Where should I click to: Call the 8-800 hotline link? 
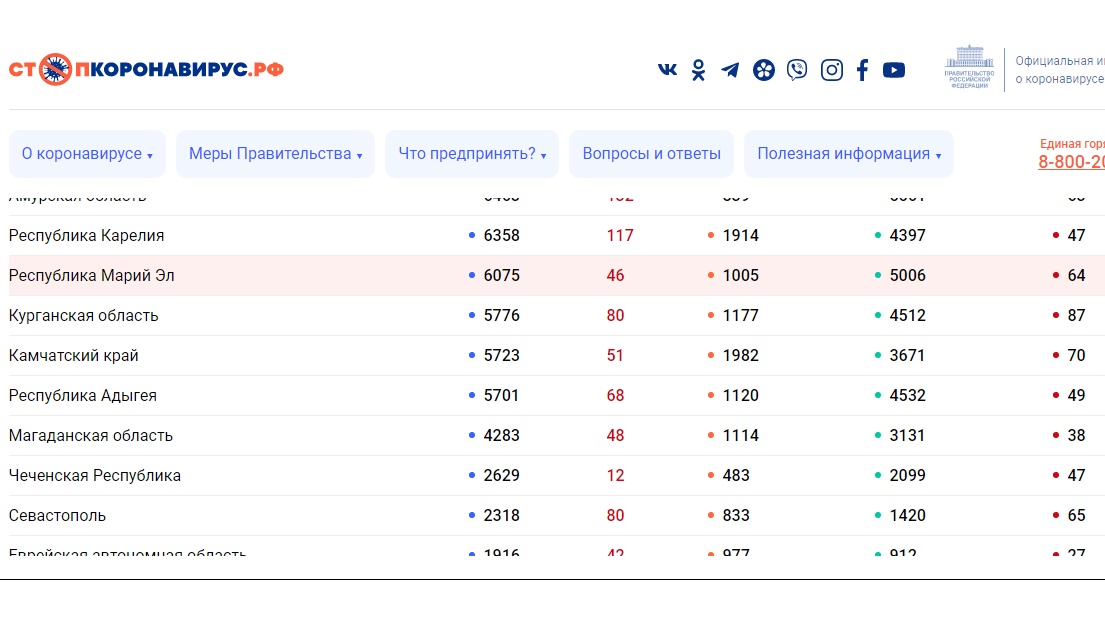pos(1074,162)
